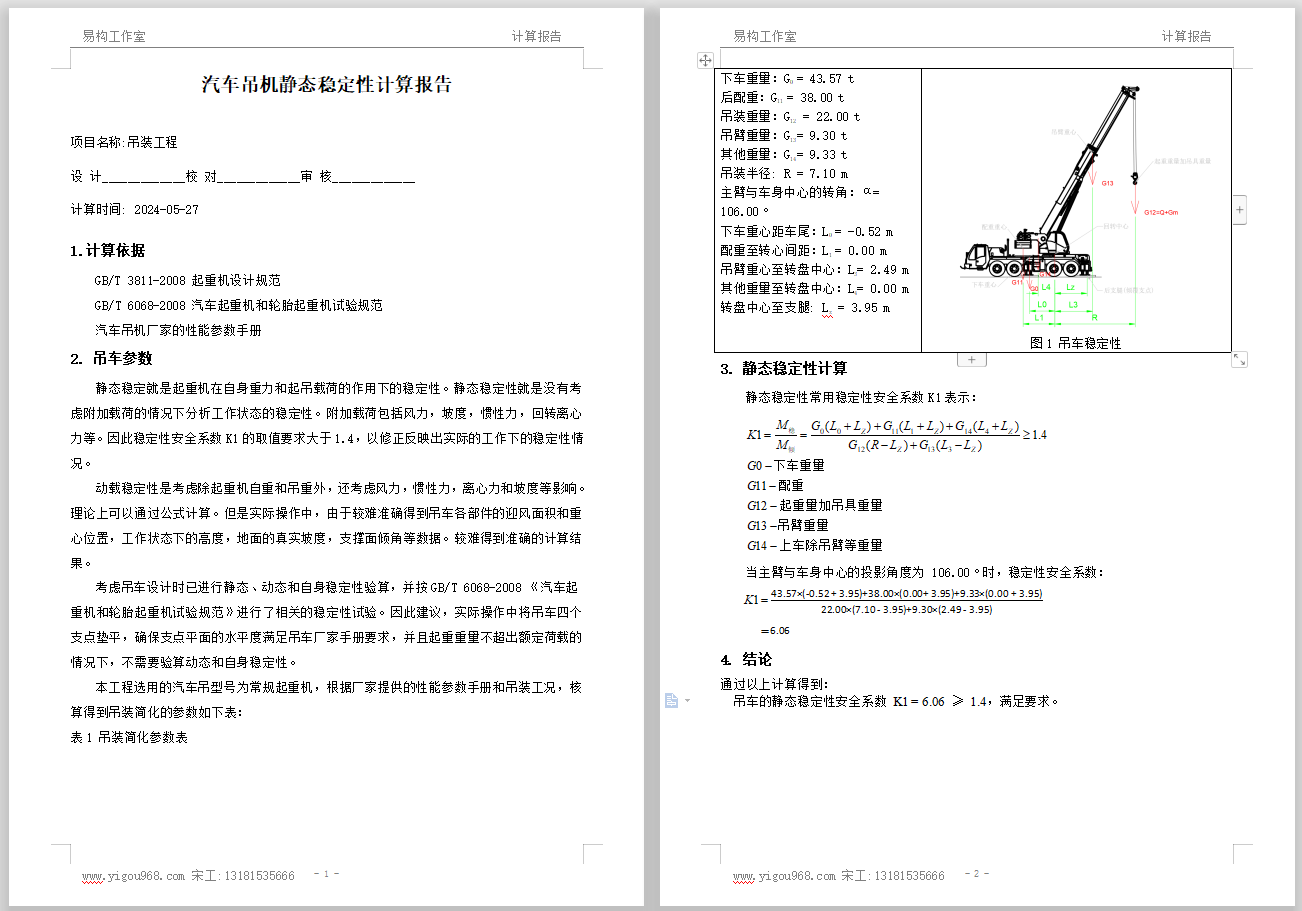Image resolution: width=1302 pixels, height=911 pixels.
Task: Click the 设计 校对 审核 signature line
Action: [x=243, y=177]
